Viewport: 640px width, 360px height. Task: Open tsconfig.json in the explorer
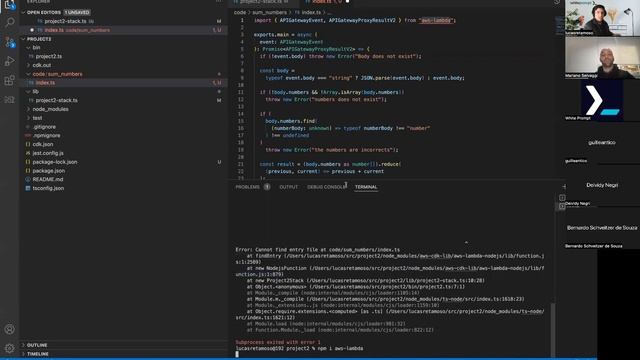click(x=48, y=188)
